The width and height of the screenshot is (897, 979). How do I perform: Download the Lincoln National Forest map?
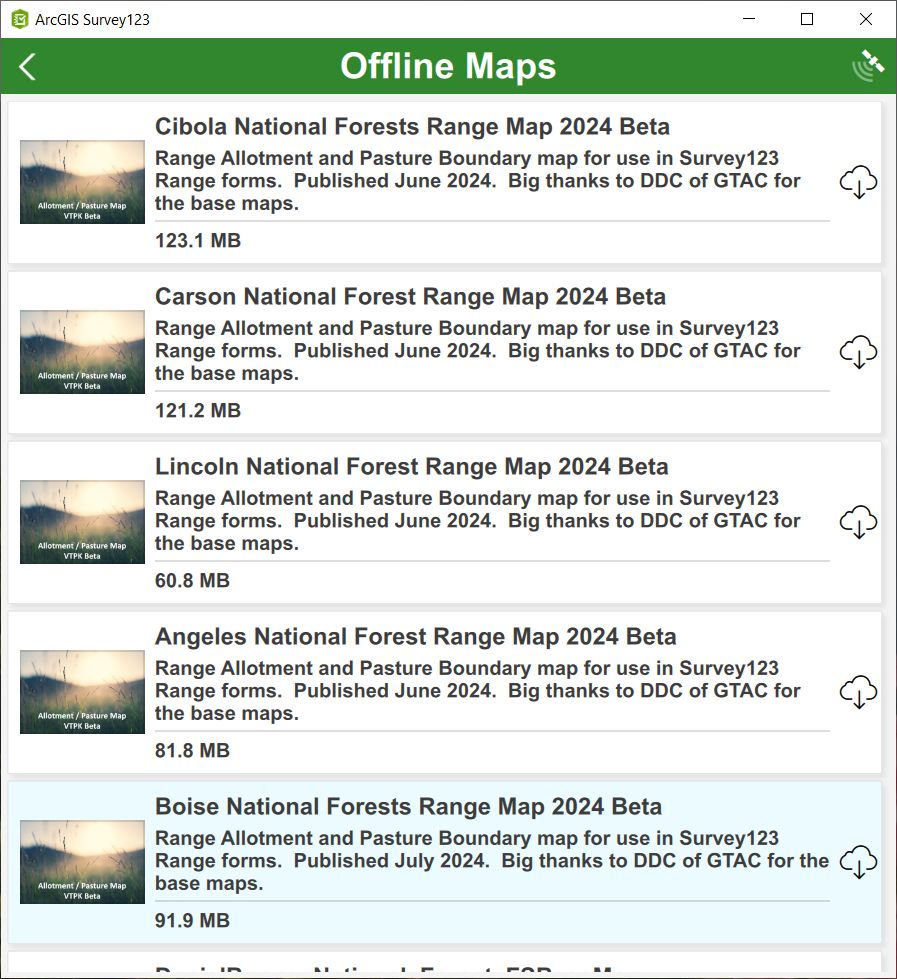click(x=858, y=522)
